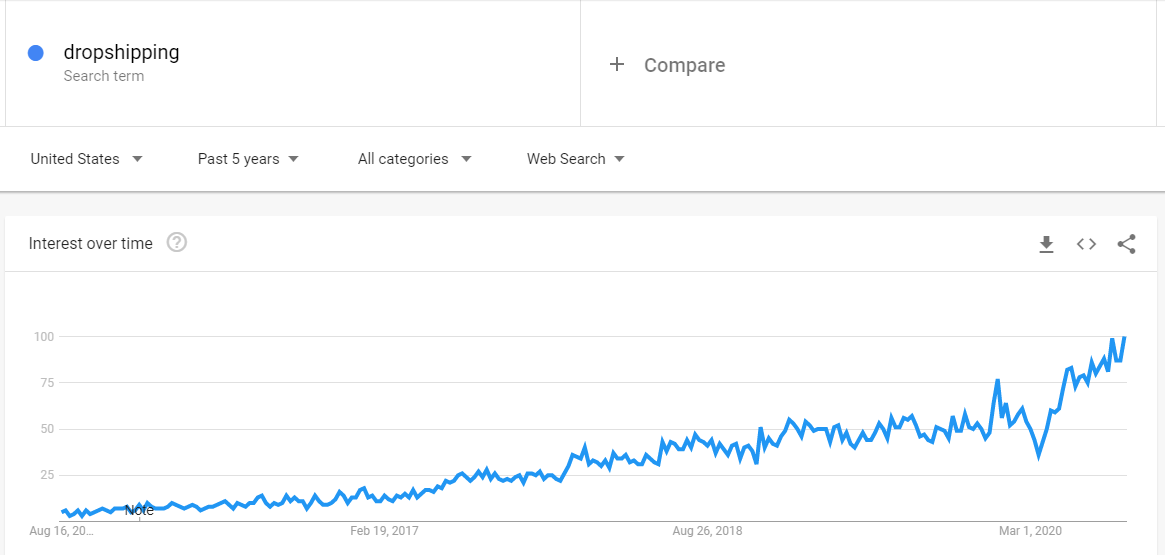Screen dimensions: 1165x555
Task: Select the Mar 1, 2020 axis label
Action: [1030, 531]
